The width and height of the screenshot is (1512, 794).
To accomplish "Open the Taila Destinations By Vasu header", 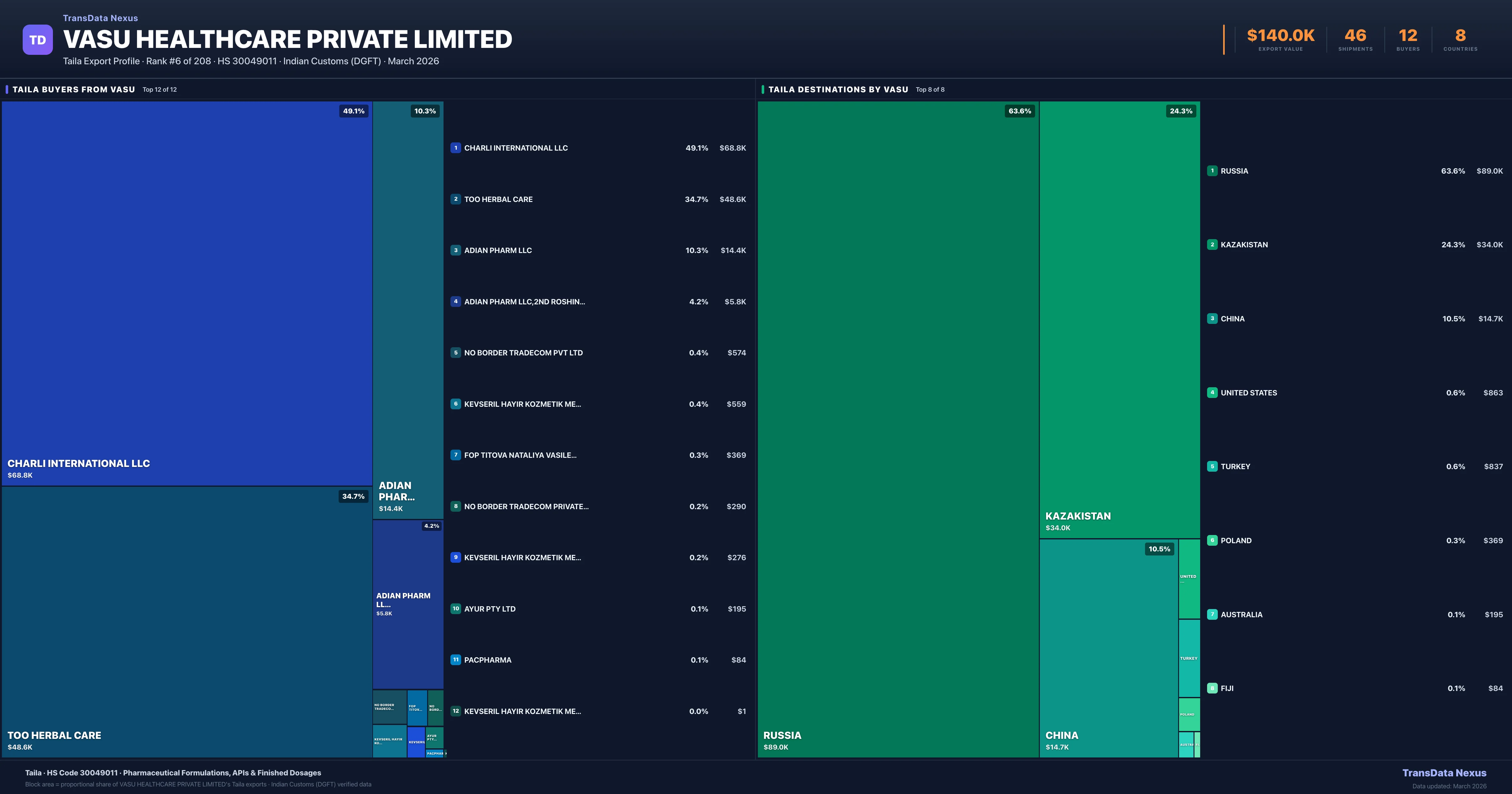I will coord(838,89).
